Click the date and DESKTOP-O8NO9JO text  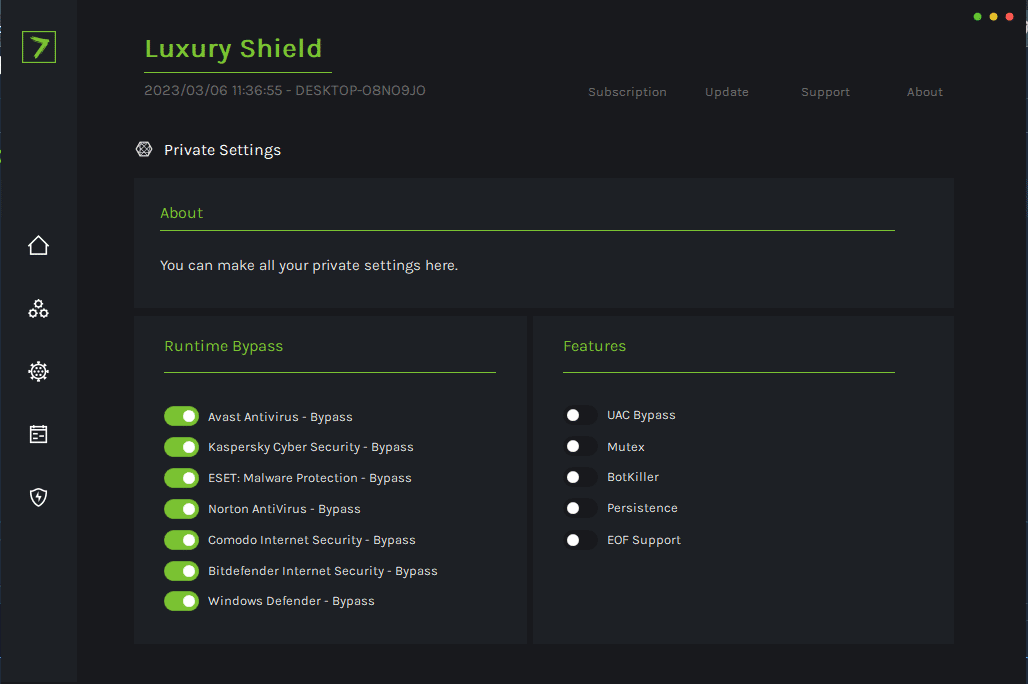285,91
